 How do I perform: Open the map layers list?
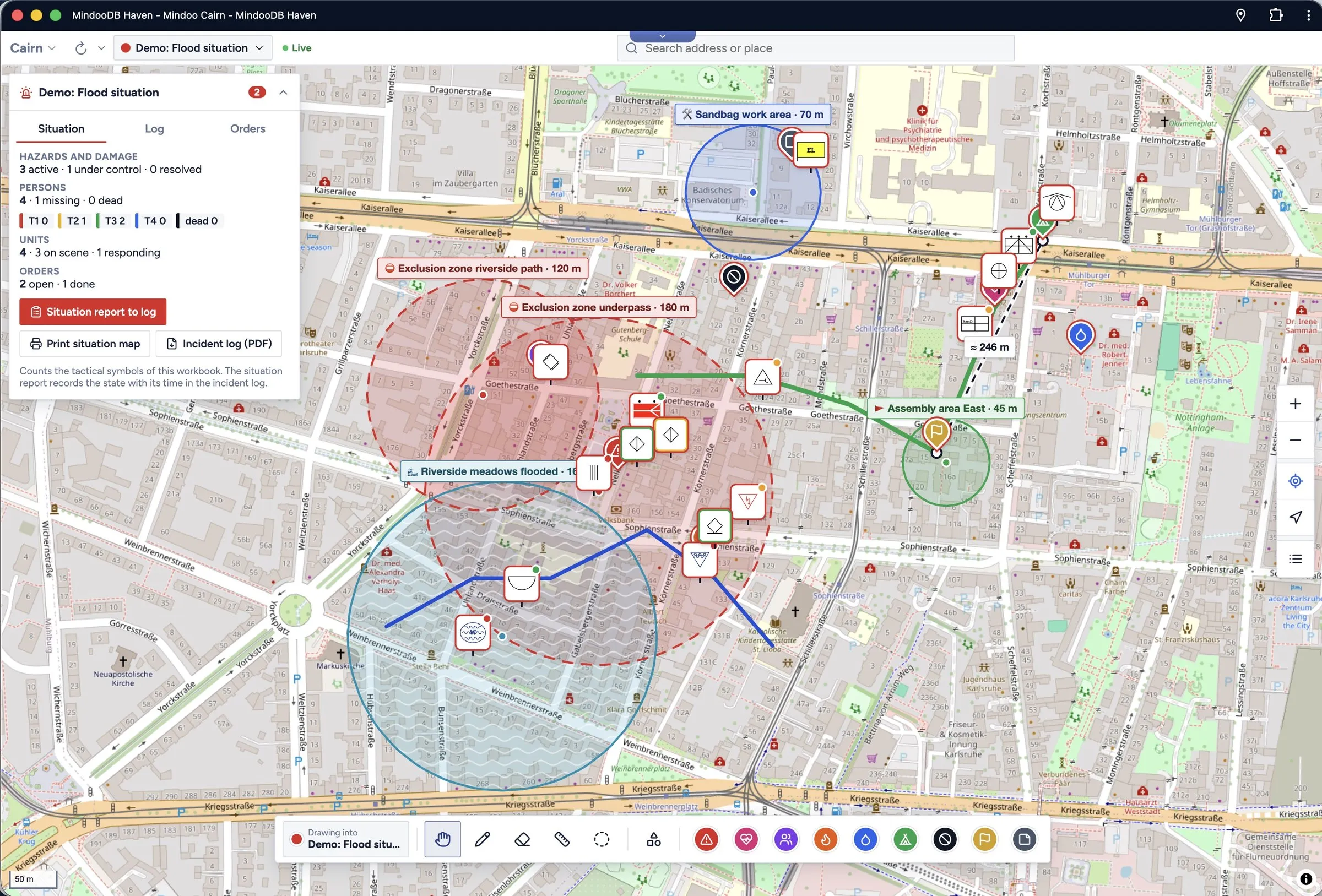pos(1295,558)
